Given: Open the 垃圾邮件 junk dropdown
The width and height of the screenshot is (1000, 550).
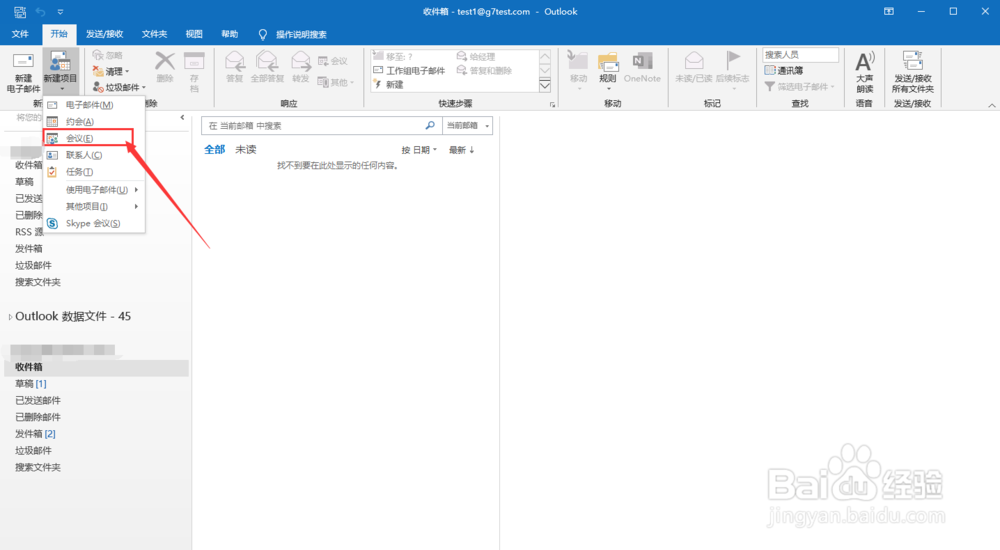Looking at the screenshot, I should [119, 87].
